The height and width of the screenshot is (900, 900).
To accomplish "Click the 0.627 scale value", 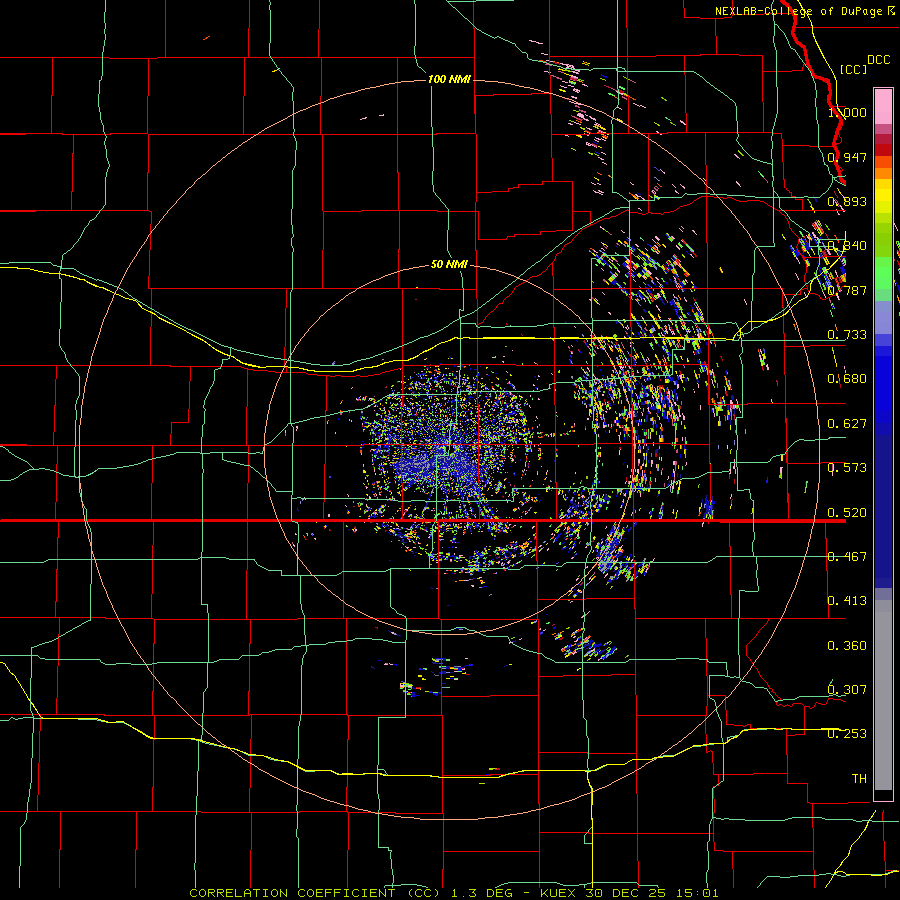I will [x=847, y=424].
